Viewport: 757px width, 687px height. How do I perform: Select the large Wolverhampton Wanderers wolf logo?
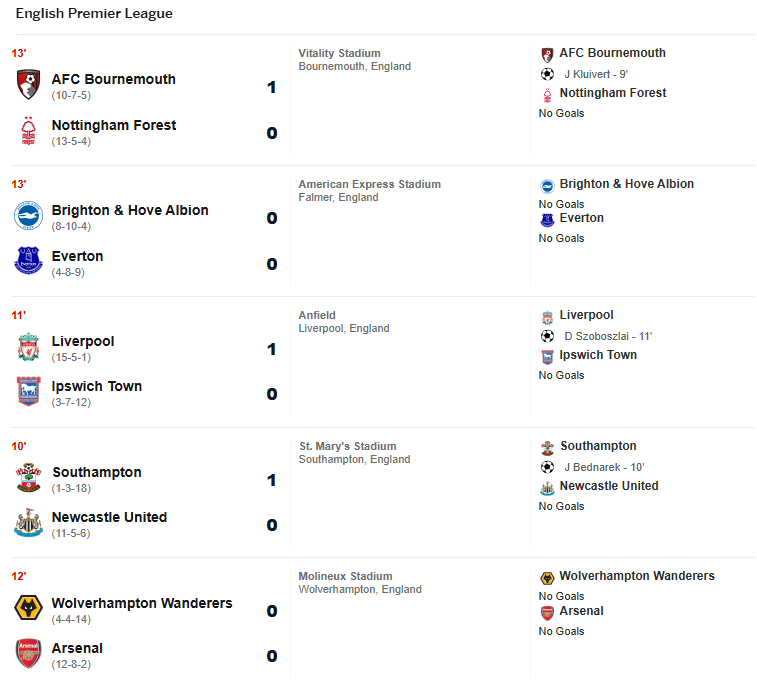point(28,608)
